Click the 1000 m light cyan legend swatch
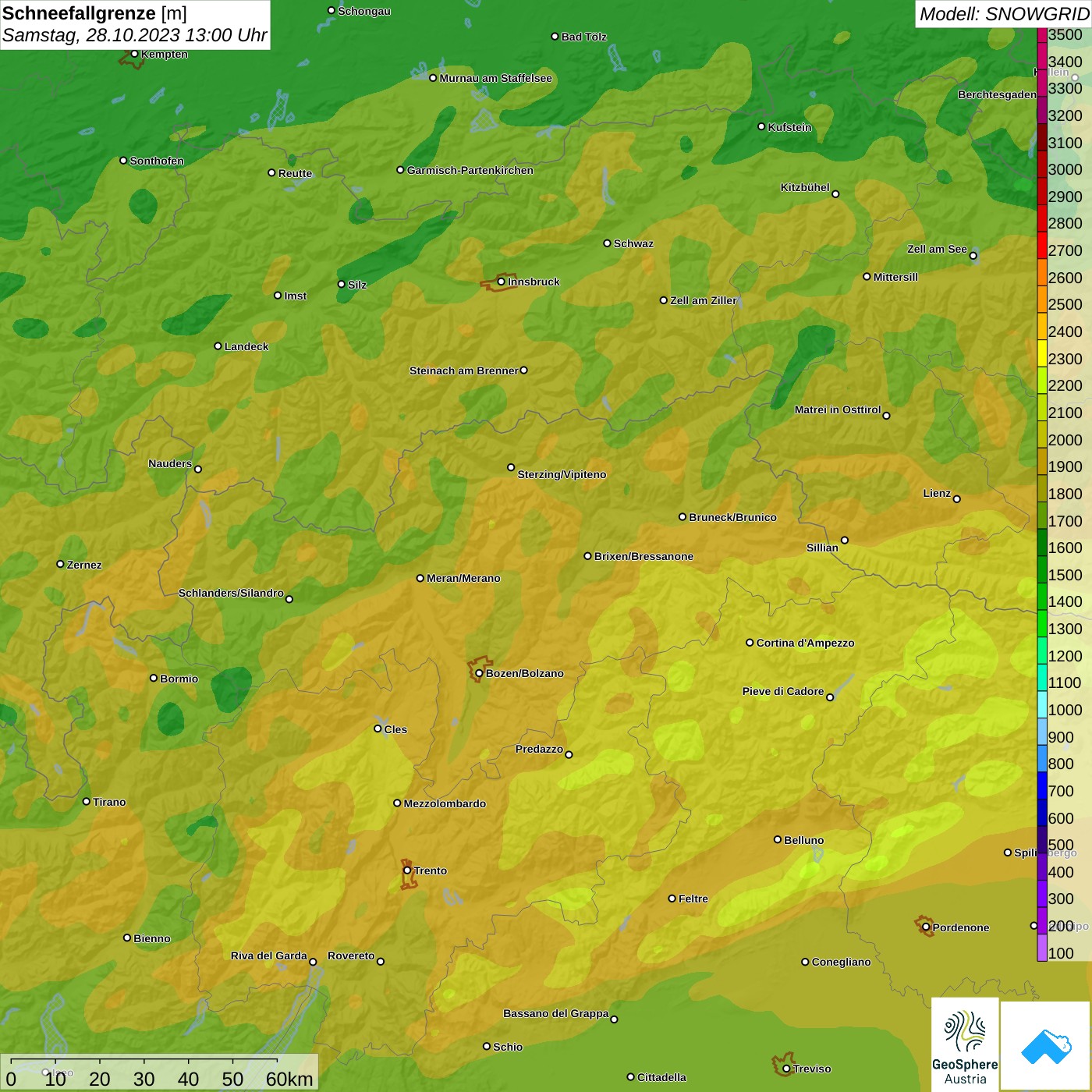The height and width of the screenshot is (1092, 1092). pos(1042,704)
